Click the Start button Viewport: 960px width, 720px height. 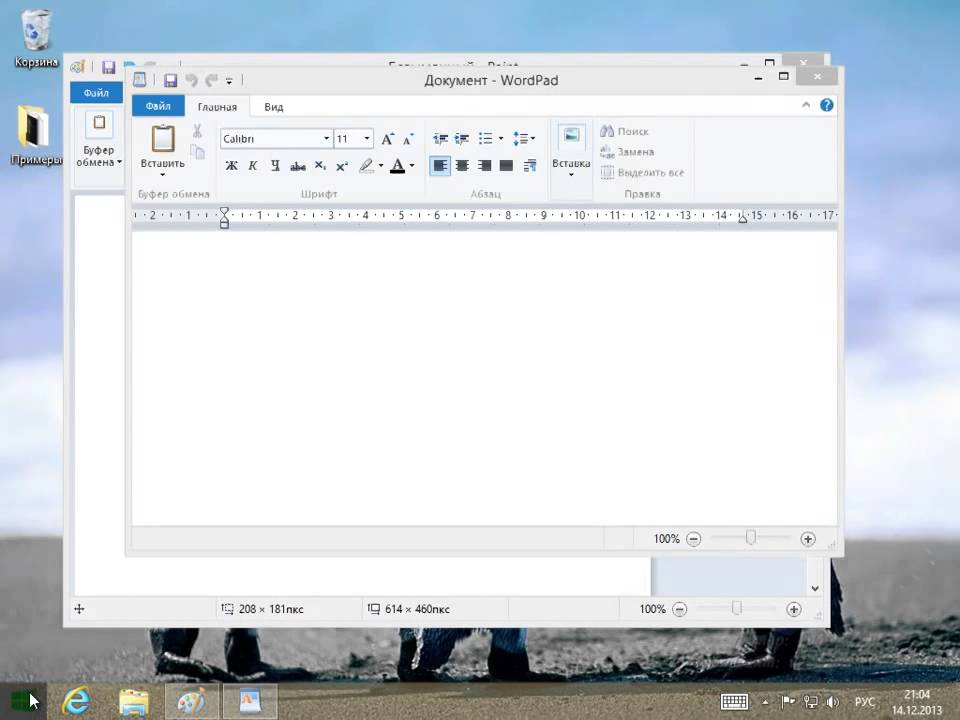[23, 701]
